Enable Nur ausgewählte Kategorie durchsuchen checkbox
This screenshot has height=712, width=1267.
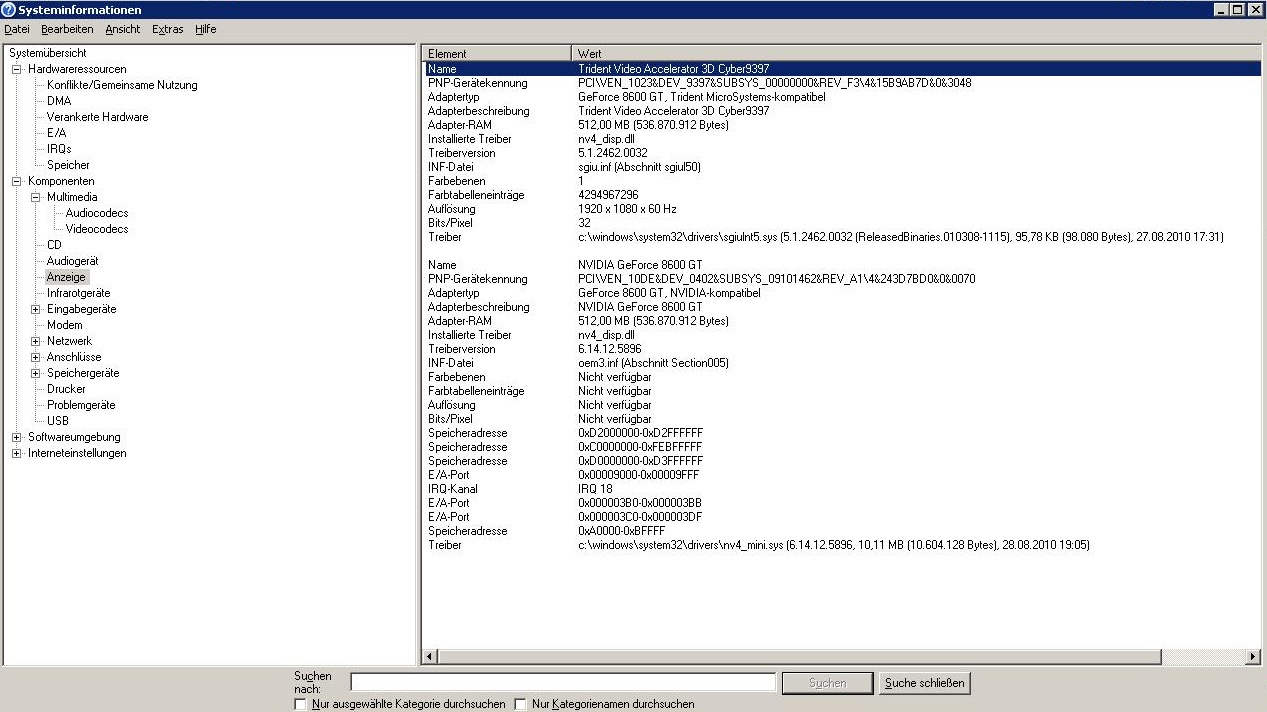[301, 704]
